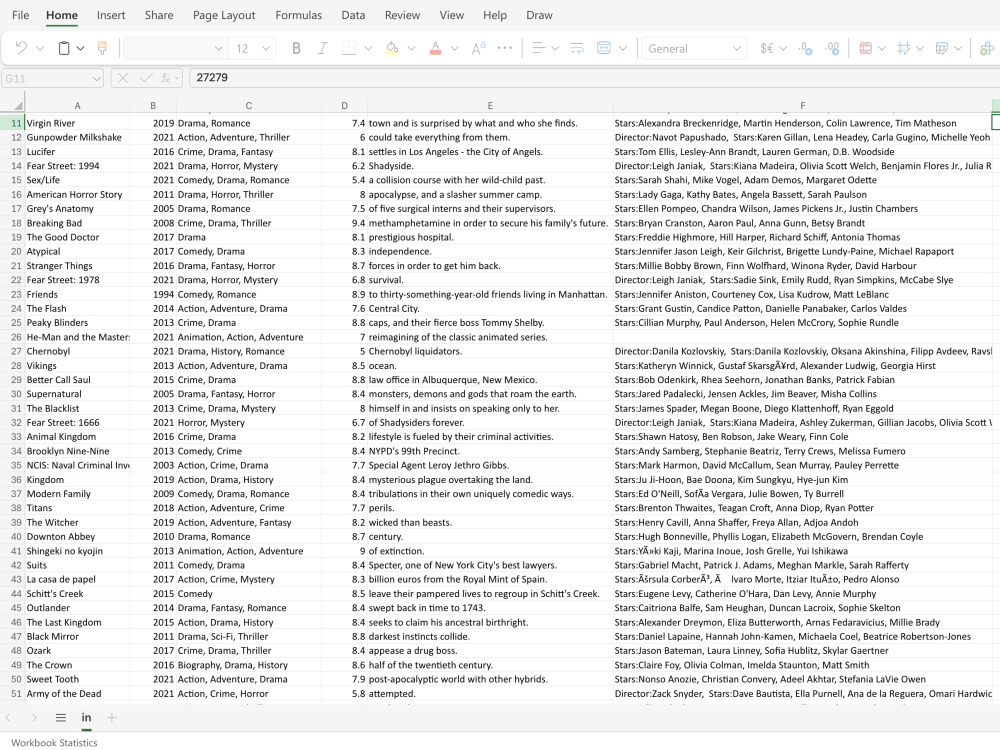Cancel formula entry X icon
Screen dimensions: 1000x750
pos(123,78)
